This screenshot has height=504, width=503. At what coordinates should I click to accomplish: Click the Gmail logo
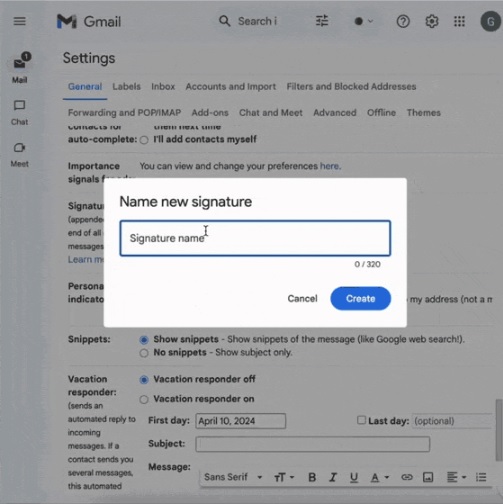tap(89, 22)
